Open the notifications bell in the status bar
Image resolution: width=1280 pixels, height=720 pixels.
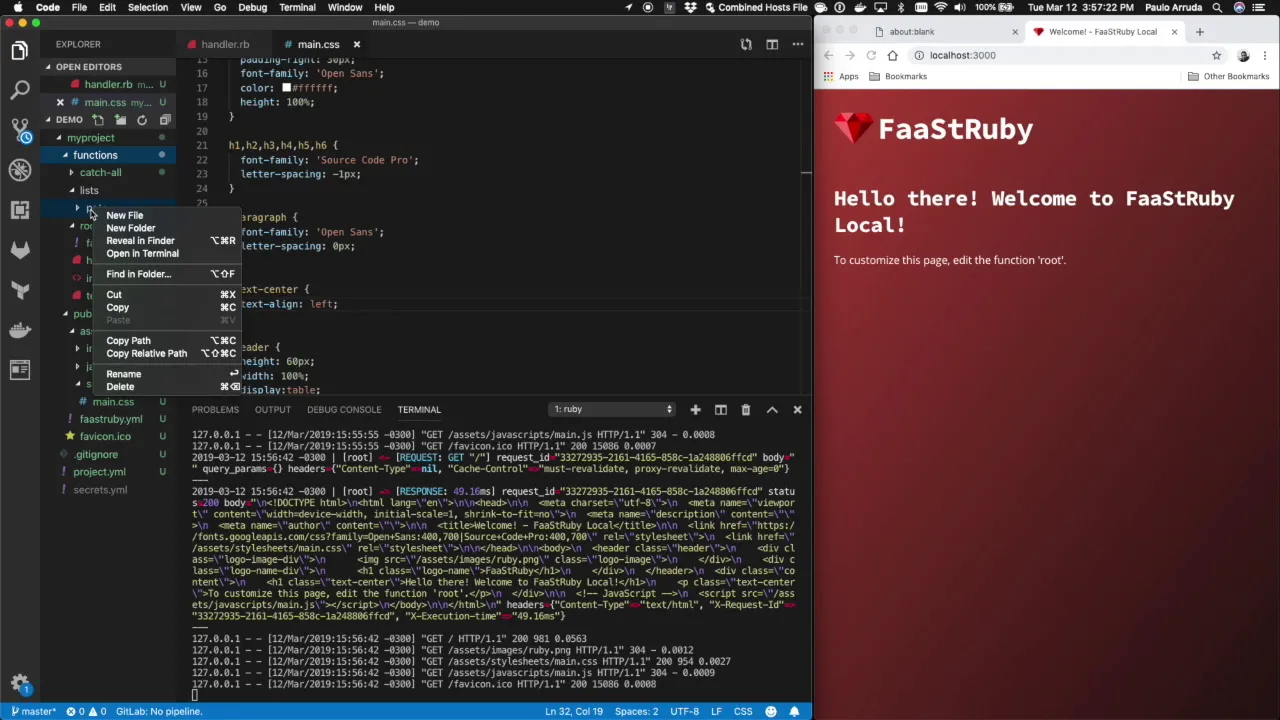795,711
